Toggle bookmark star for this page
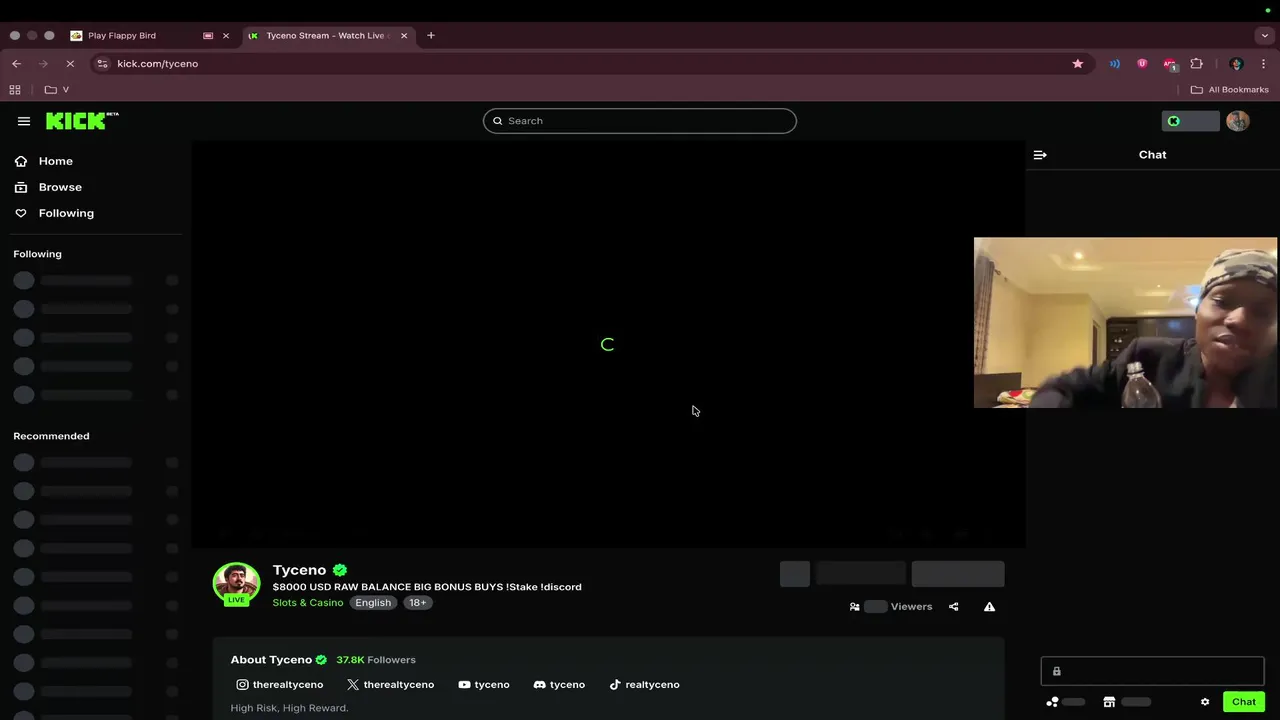The width and height of the screenshot is (1280, 720). [x=1078, y=63]
